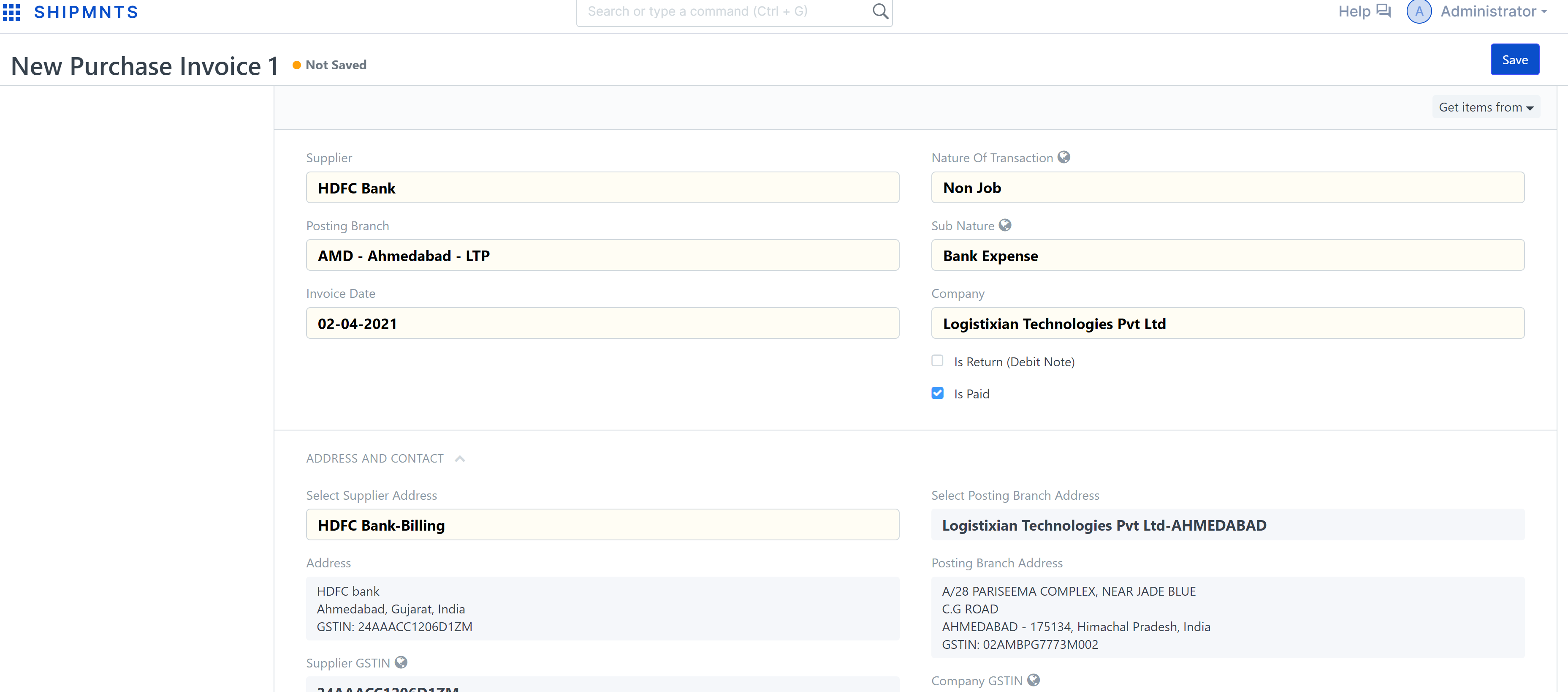The width and height of the screenshot is (1568, 692).
Task: Click globe icon next to Supplier GSTIN
Action: click(401, 662)
